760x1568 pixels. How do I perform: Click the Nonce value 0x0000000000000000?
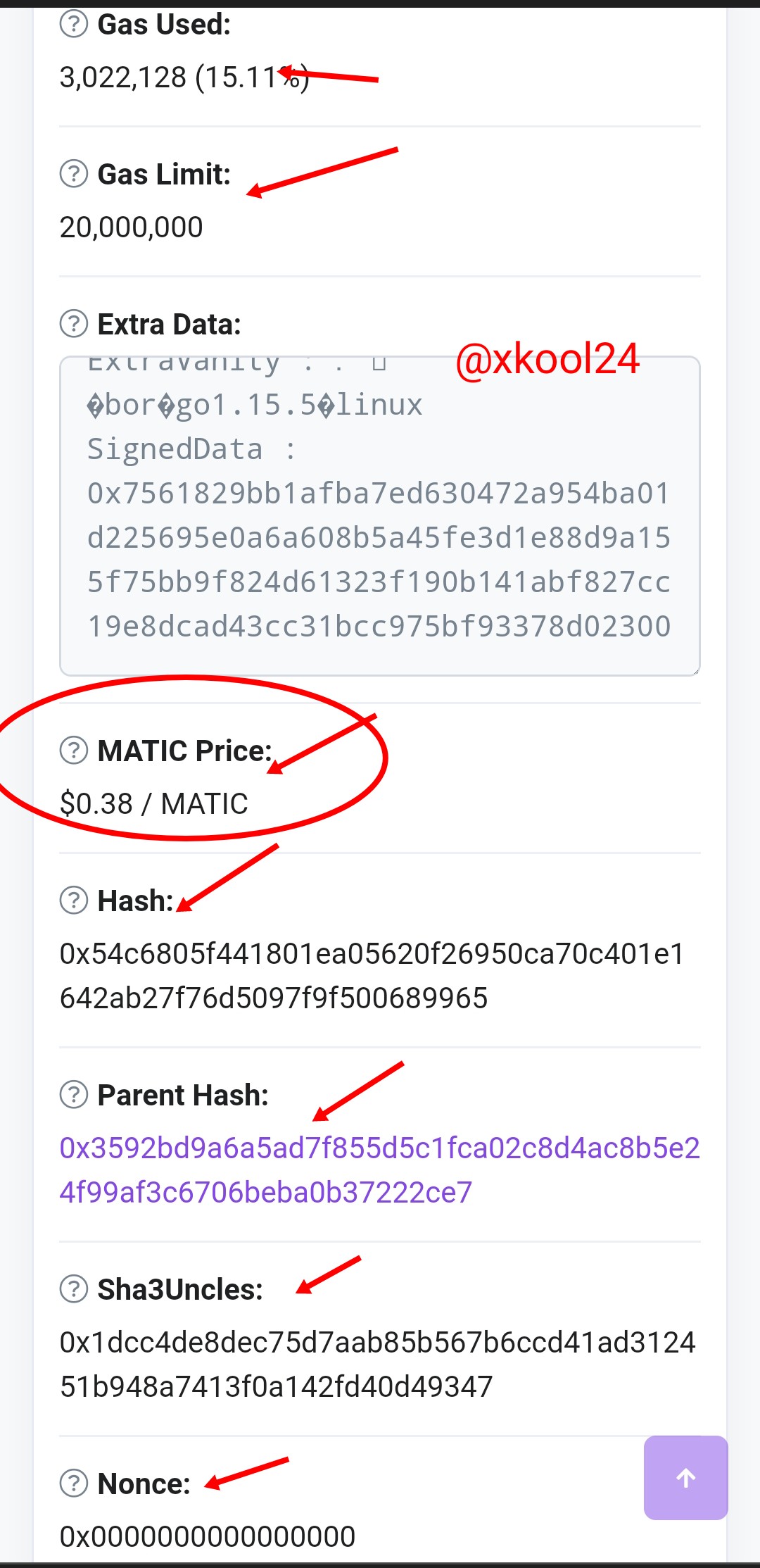tap(208, 1536)
